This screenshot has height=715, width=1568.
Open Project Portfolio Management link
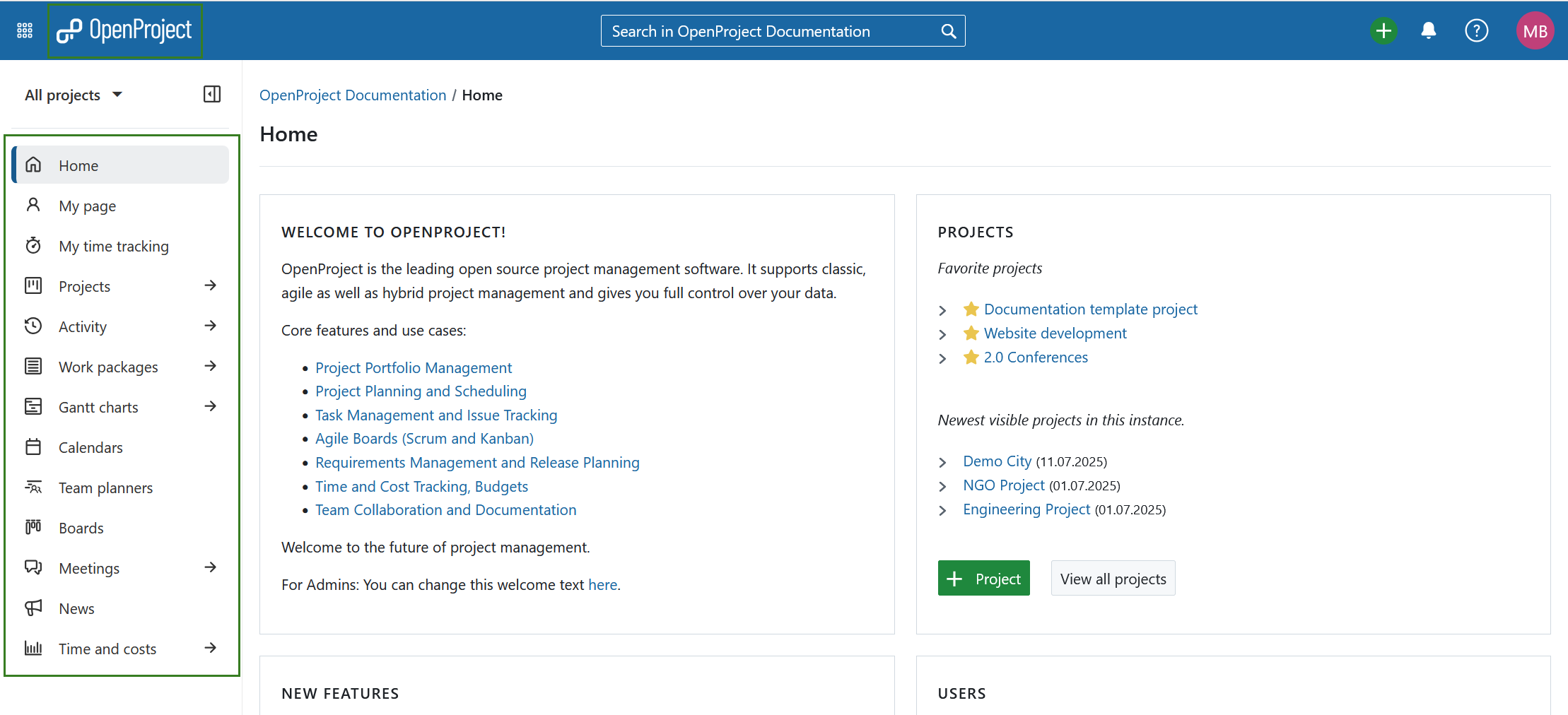(x=414, y=367)
